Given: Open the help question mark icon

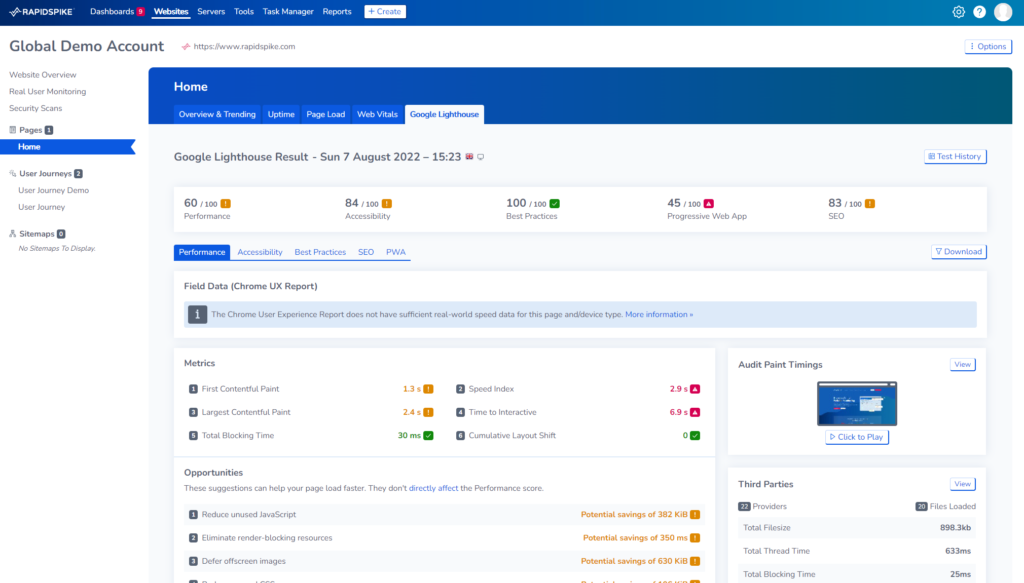Looking at the screenshot, I should 979,12.
